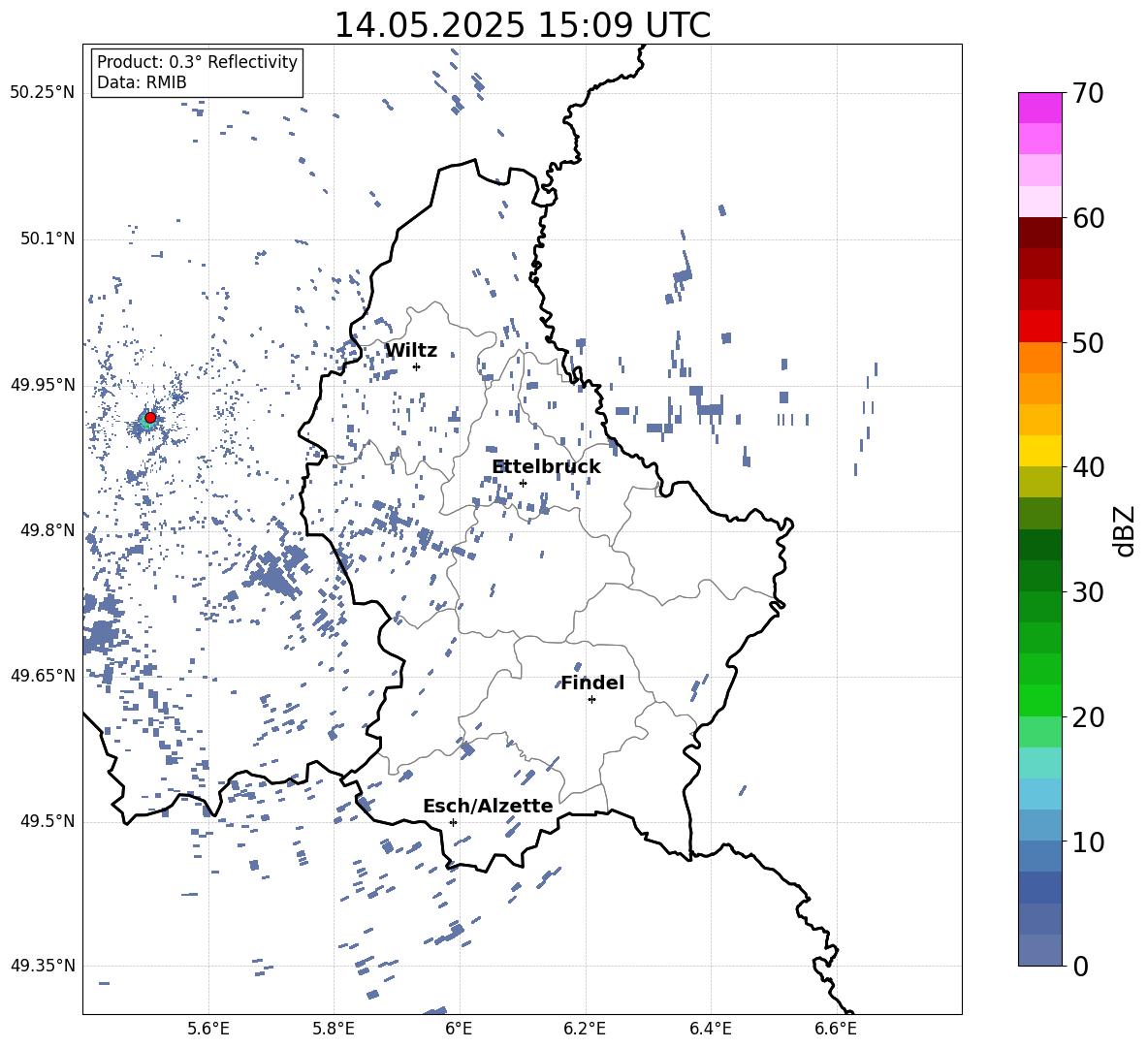Image resolution: width=1148 pixels, height=1048 pixels.
Task: Click the Wiltz station cross marker
Action: click(x=417, y=366)
